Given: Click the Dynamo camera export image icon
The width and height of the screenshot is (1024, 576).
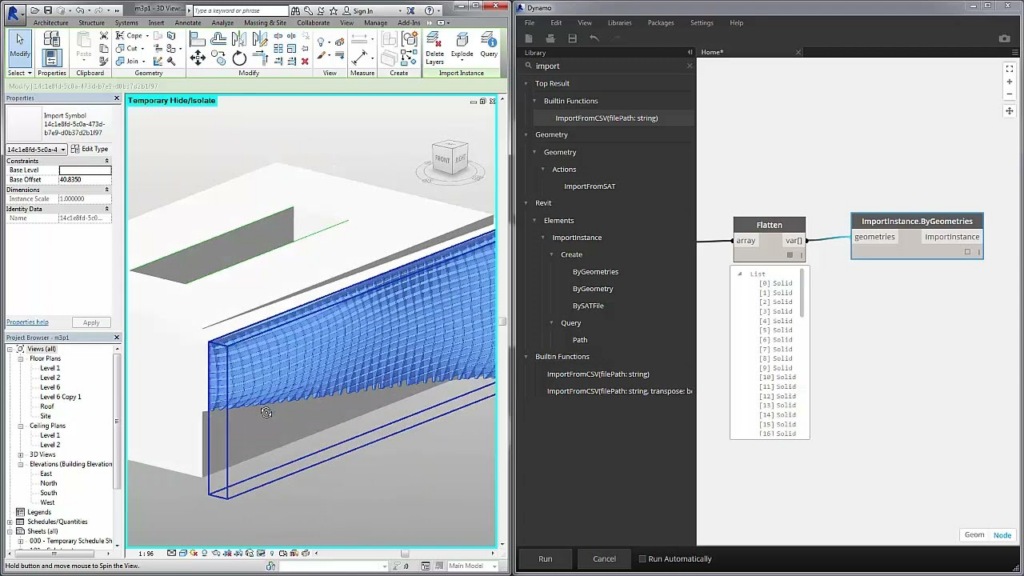Looking at the screenshot, I should [x=1004, y=39].
